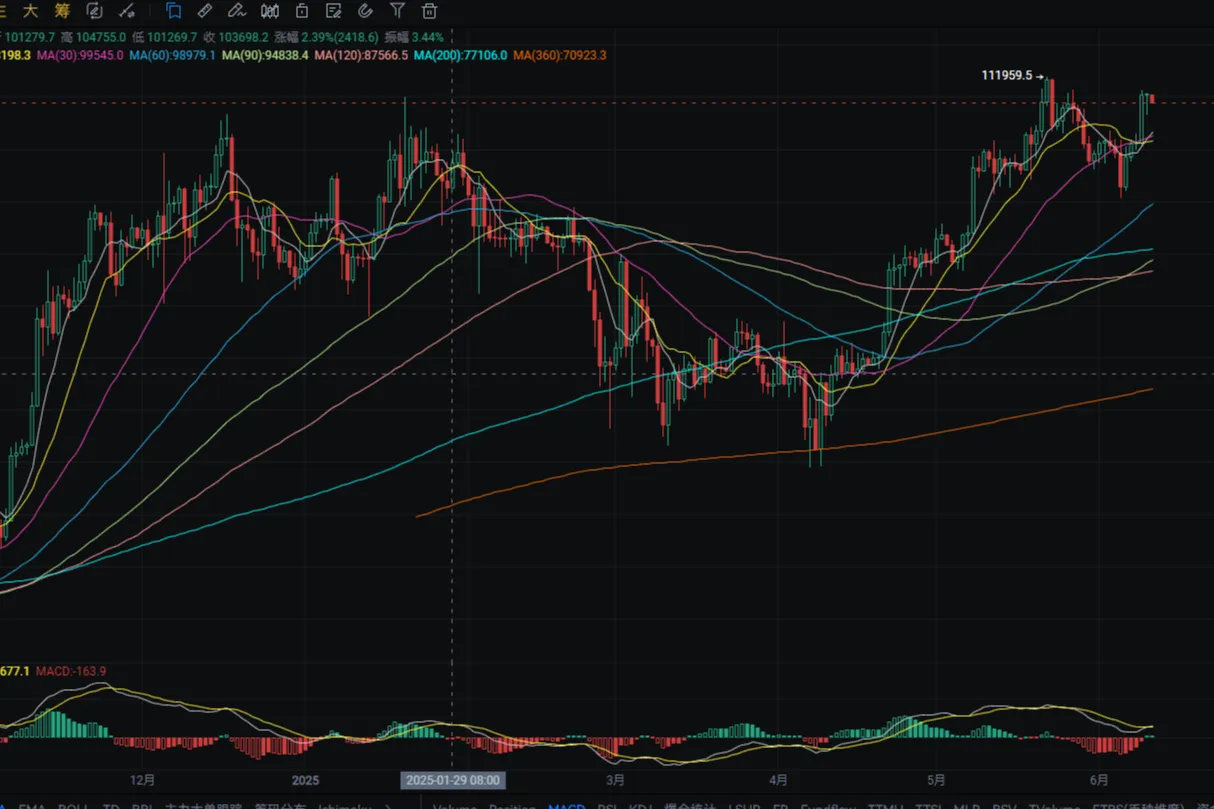Expand more main indicators arrow after Ichimoku
The image size is (1214, 809).
tap(387, 804)
